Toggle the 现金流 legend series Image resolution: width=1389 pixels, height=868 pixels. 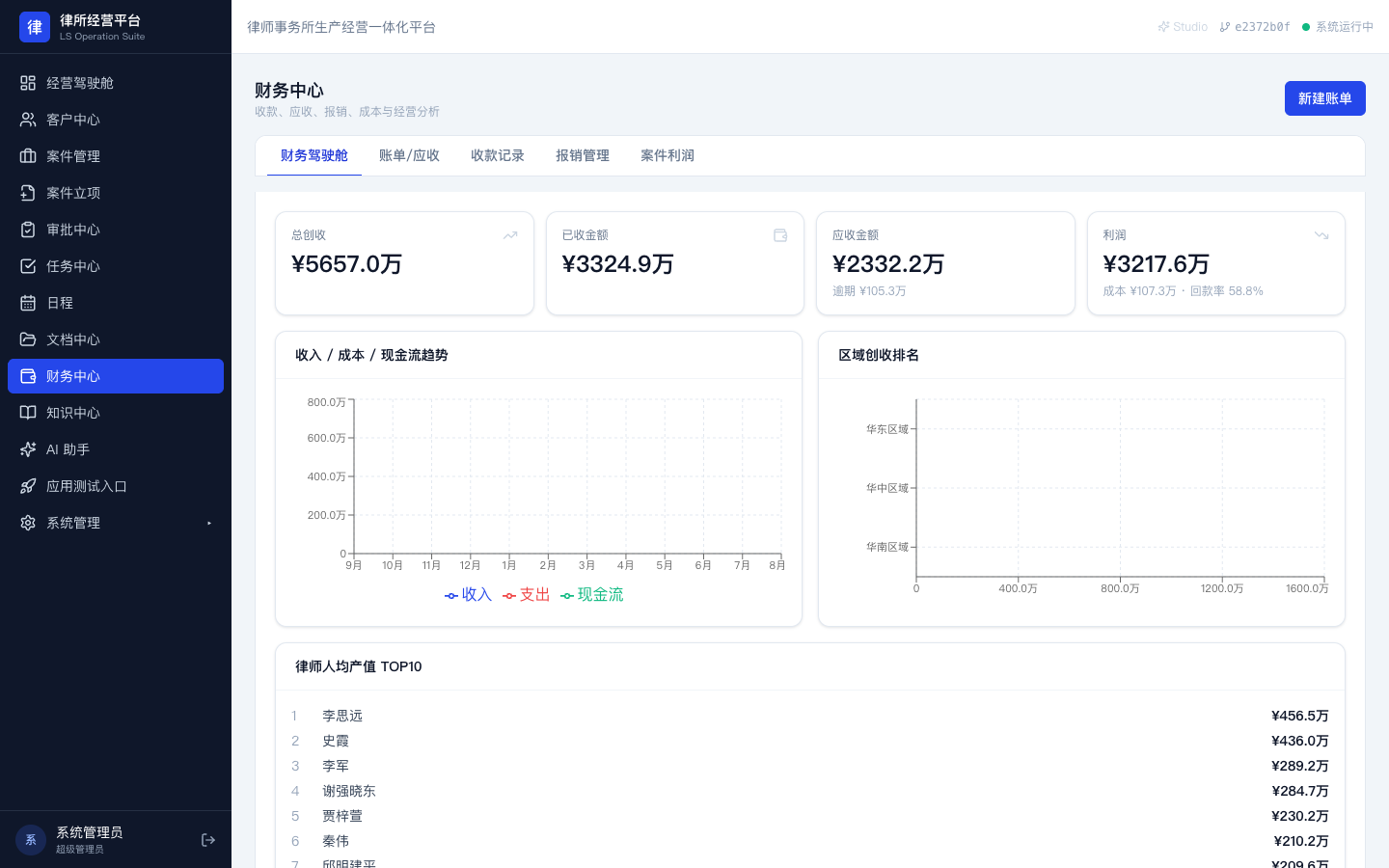click(591, 595)
